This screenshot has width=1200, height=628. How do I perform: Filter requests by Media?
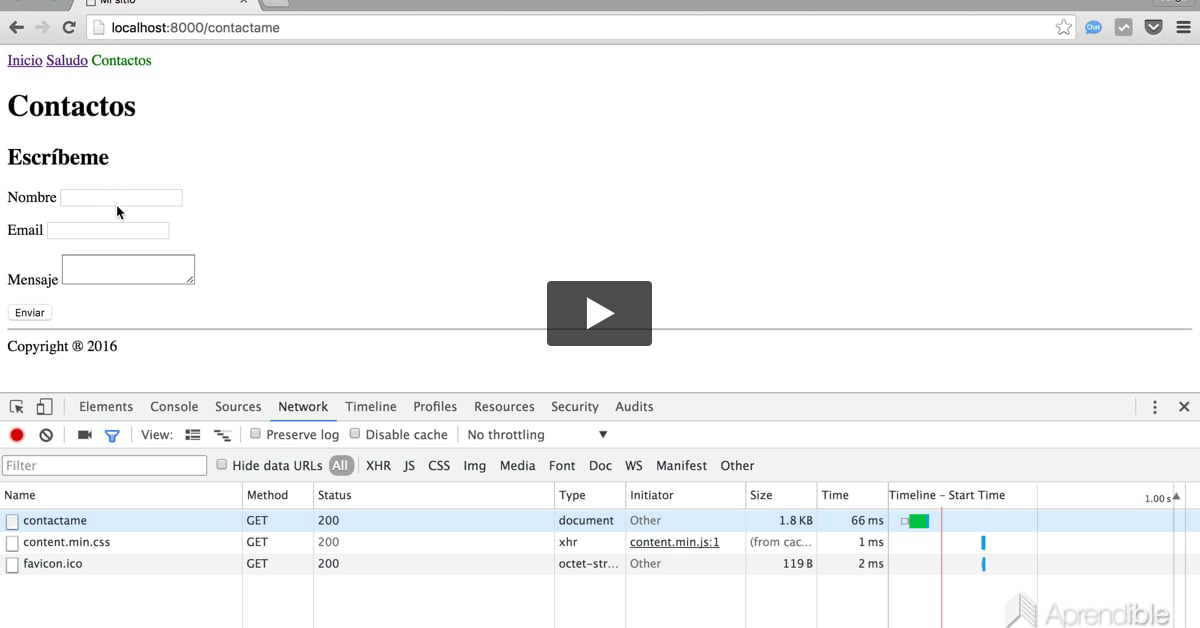click(517, 466)
